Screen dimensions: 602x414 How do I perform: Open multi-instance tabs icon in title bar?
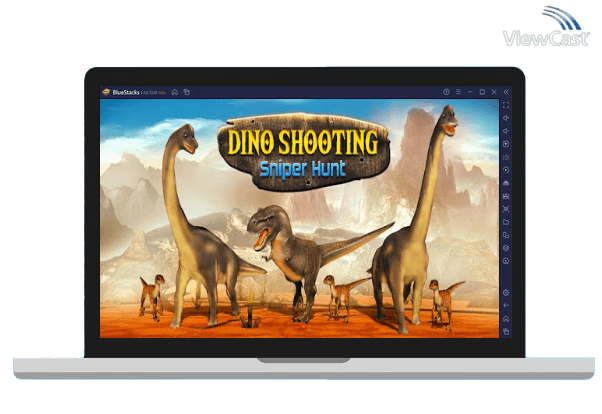[x=187, y=92]
